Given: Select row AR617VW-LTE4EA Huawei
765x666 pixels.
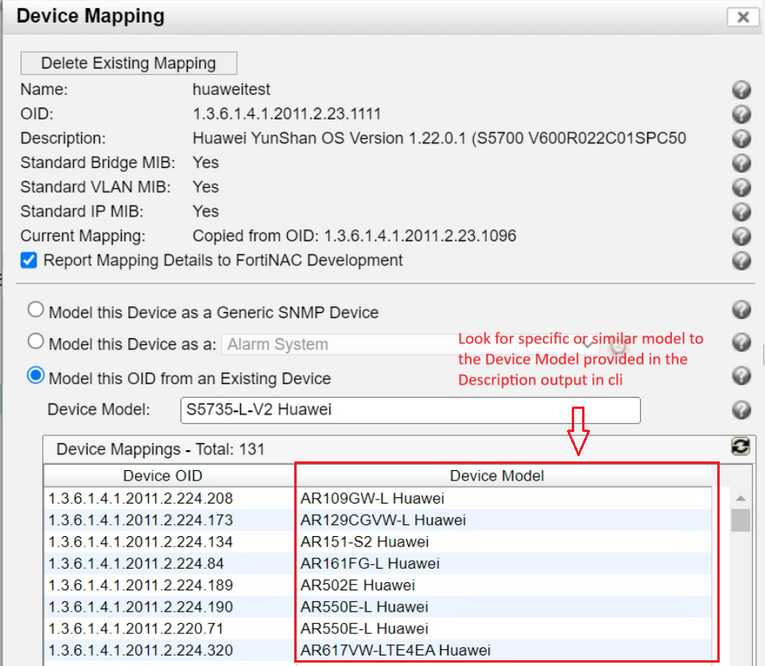Looking at the screenshot, I should point(378,650).
